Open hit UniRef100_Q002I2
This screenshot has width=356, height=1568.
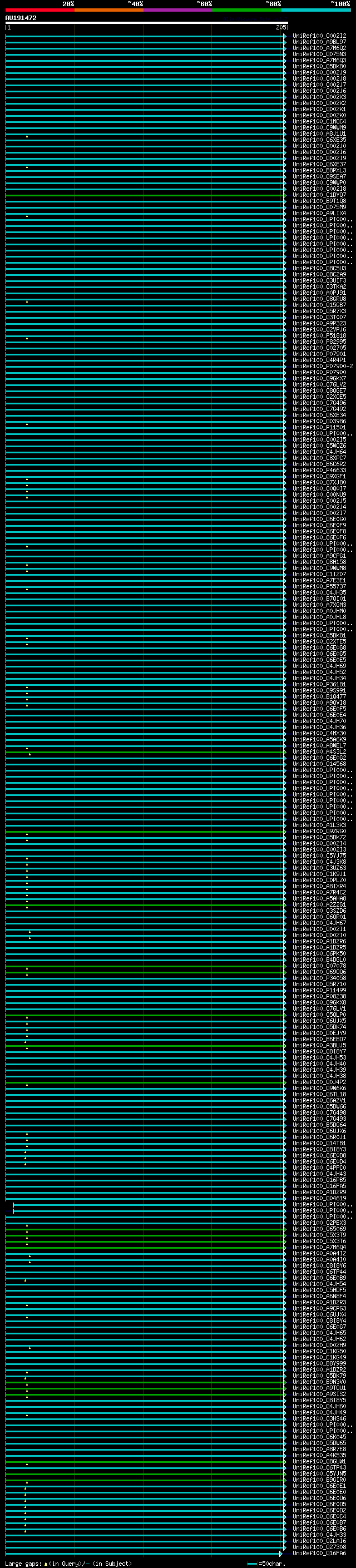tap(319, 36)
